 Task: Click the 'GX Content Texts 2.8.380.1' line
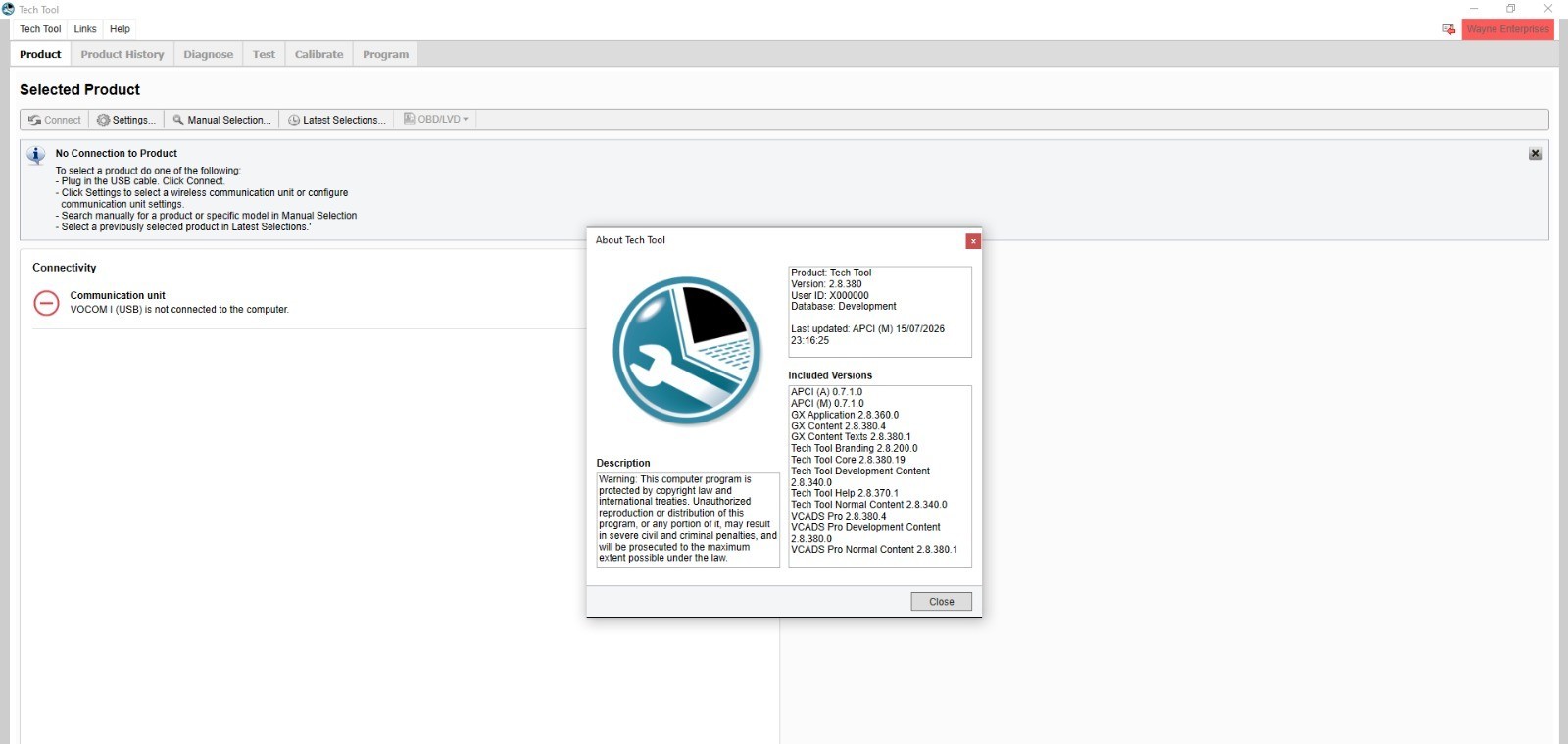(851, 437)
